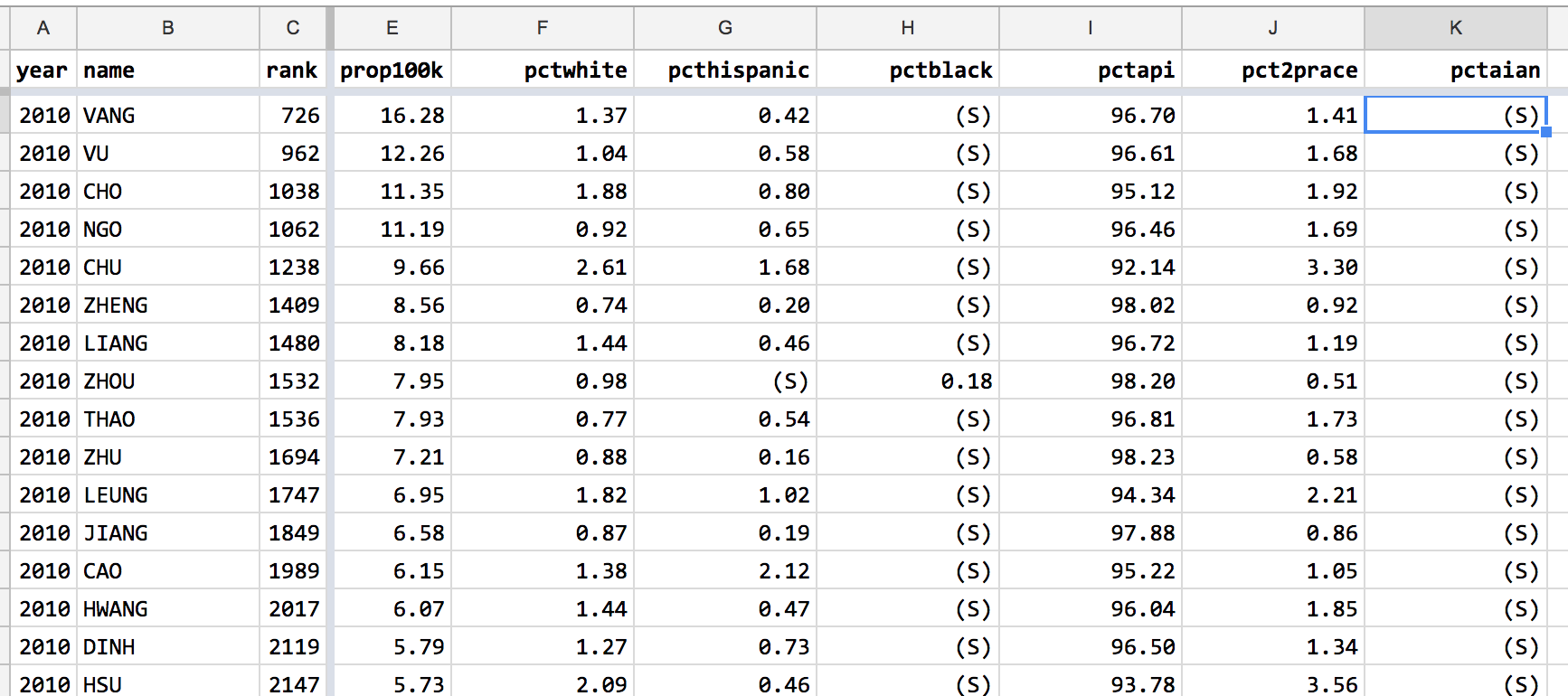Select column K header
1568x696 pixels.
pos(1455,28)
